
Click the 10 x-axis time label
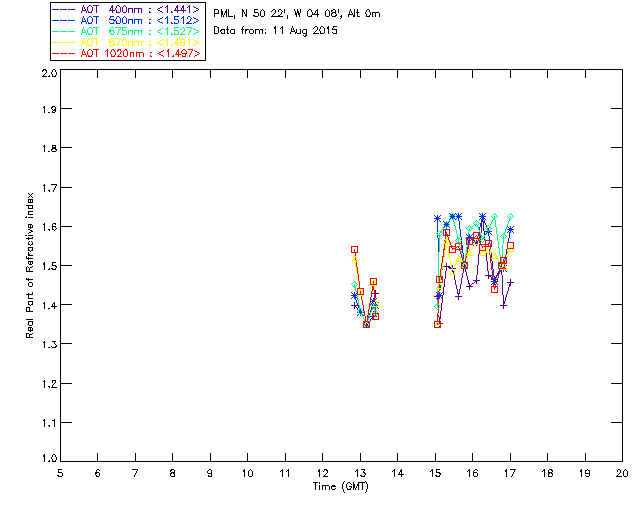pos(247,473)
